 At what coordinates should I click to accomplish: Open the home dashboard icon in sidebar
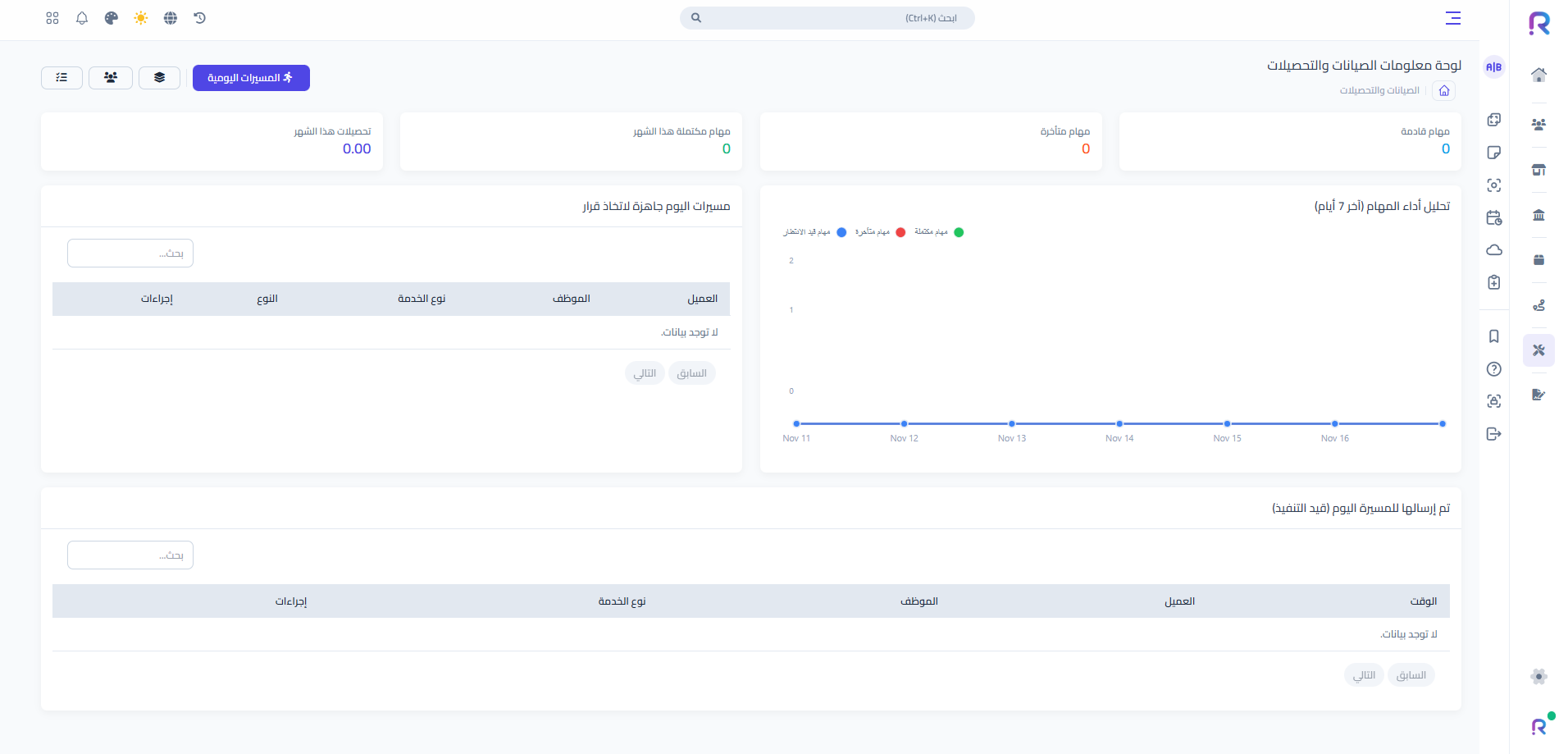tap(1539, 75)
